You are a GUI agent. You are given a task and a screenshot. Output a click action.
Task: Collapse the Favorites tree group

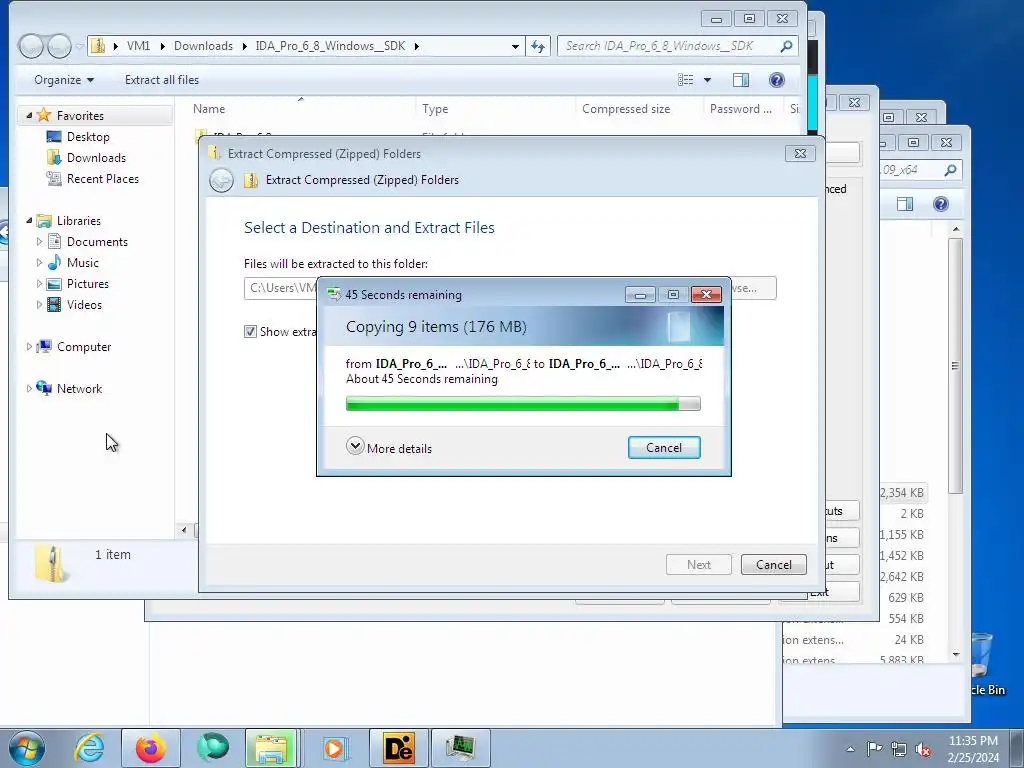29,115
